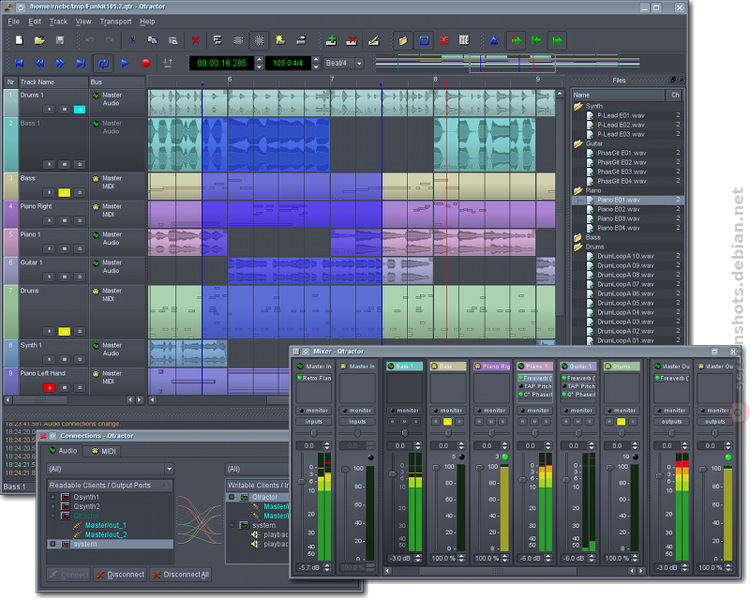
Task: Toggle the yellow mute button on Bass track
Action: [x=64, y=193]
